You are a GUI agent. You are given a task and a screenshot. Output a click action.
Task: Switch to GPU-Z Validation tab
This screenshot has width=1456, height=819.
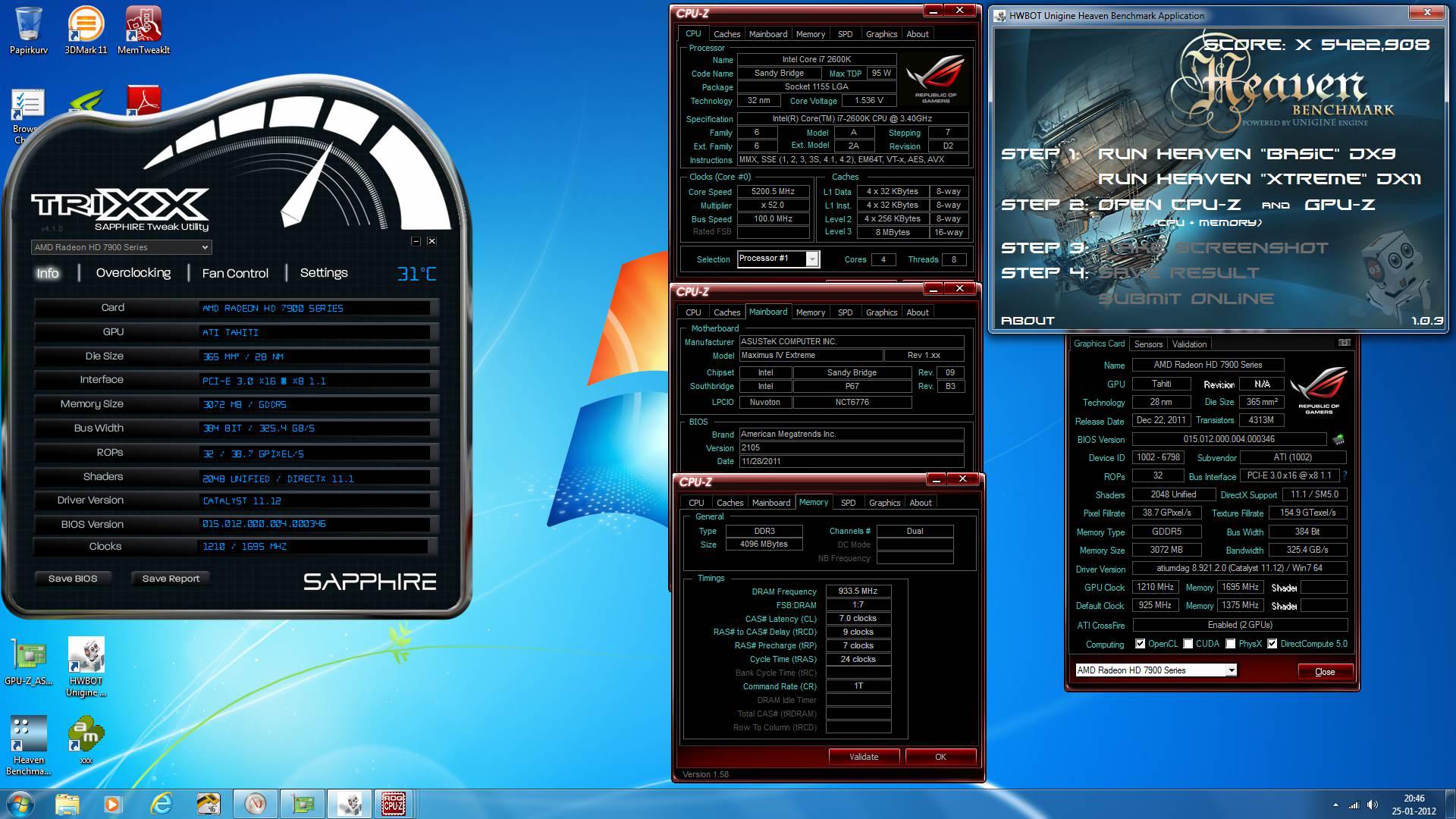tap(1189, 344)
